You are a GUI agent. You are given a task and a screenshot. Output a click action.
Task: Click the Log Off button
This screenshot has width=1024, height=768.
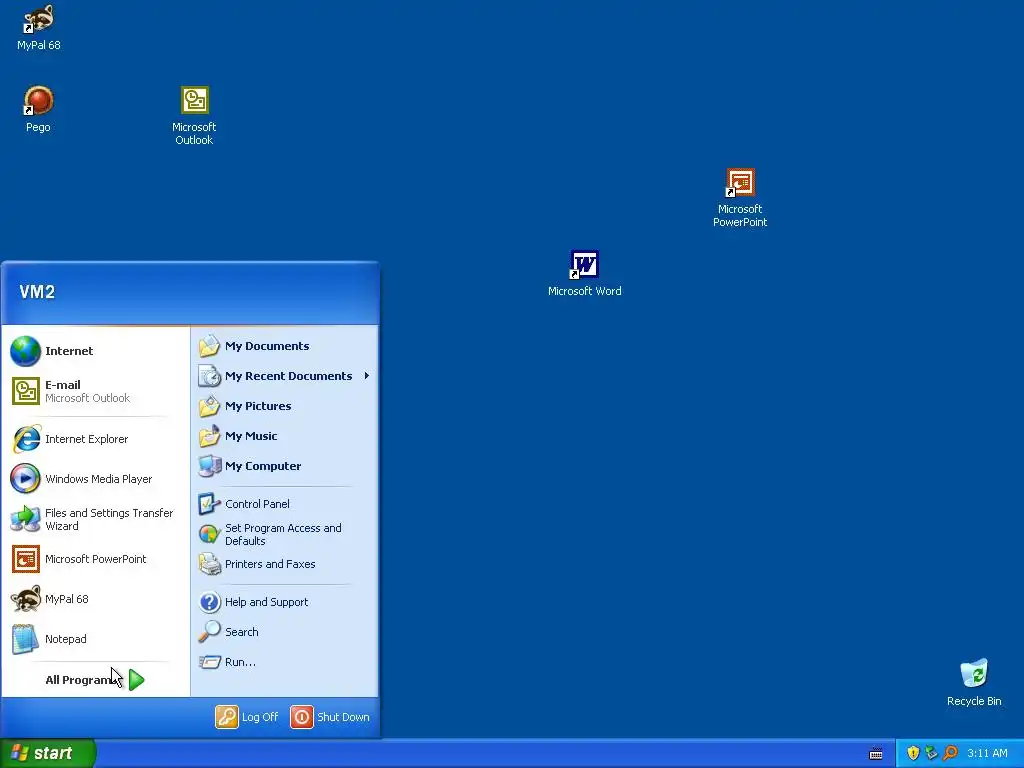point(247,716)
